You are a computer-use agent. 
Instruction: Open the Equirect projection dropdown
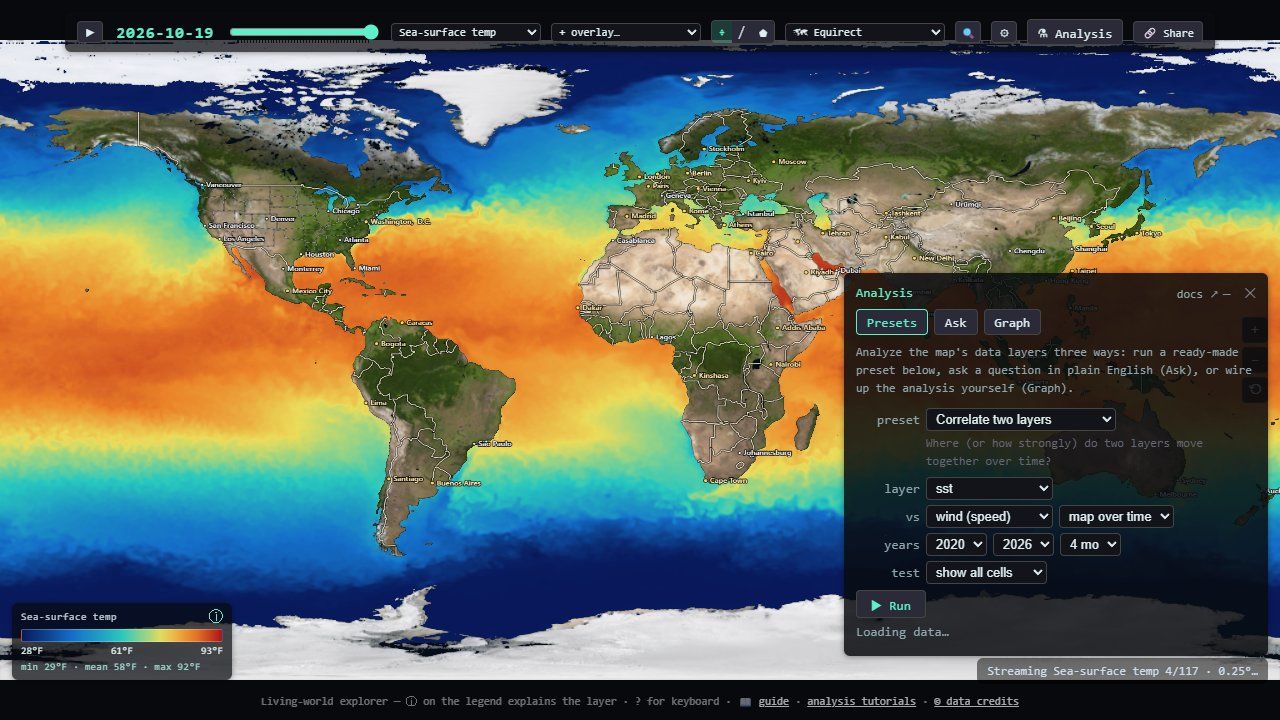[865, 32]
